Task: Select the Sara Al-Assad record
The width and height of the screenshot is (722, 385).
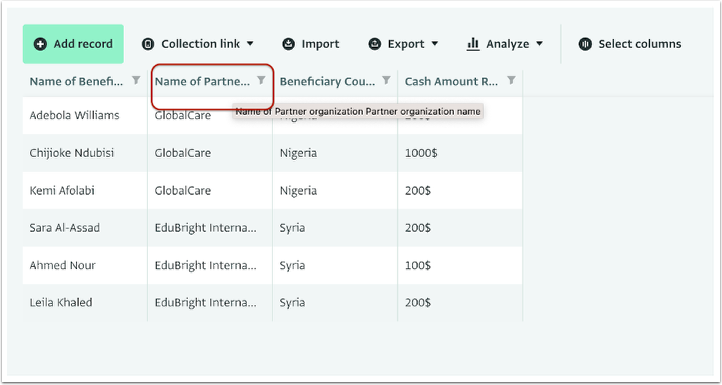Action: (273, 228)
